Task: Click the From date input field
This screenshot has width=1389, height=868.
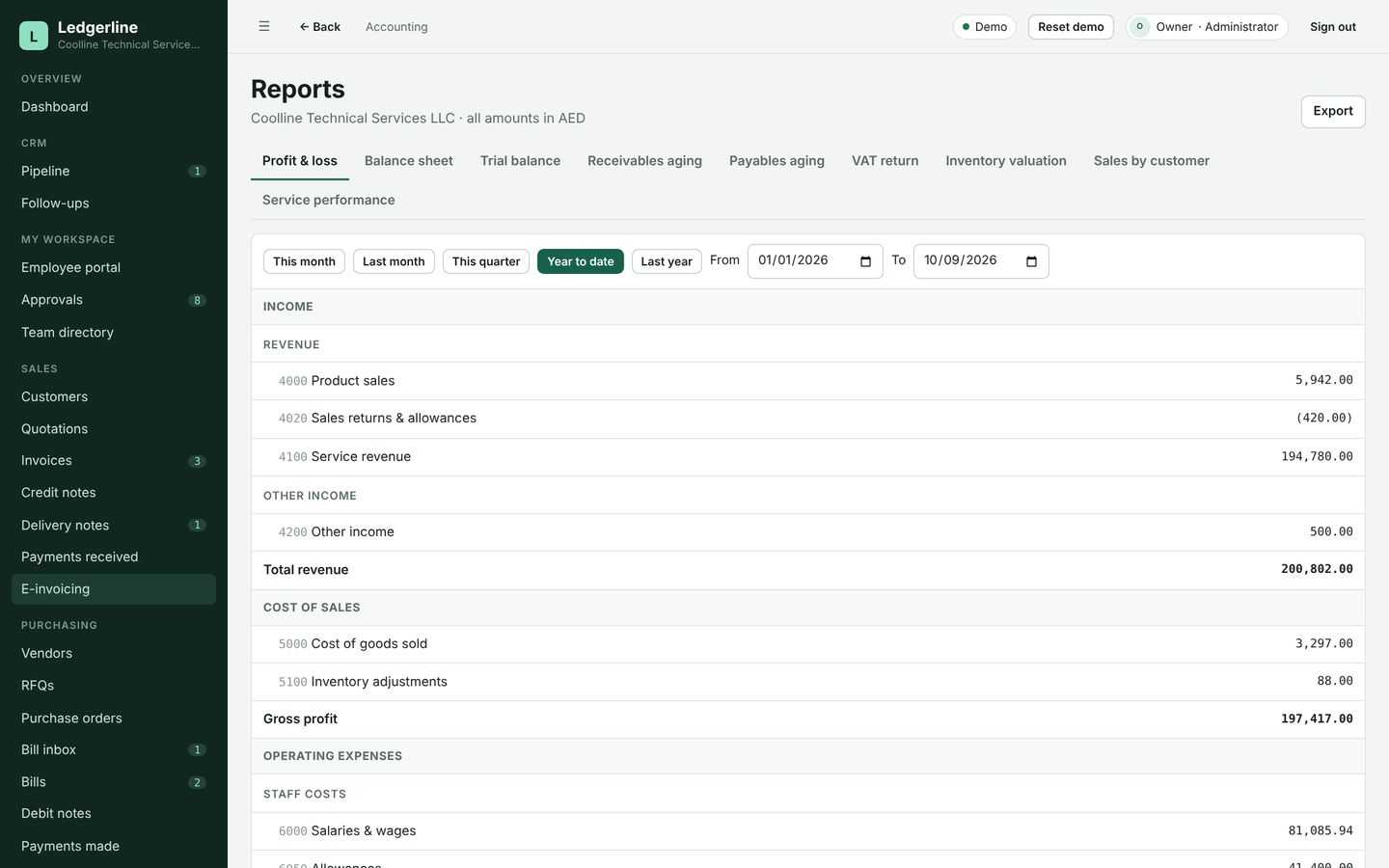Action: [x=815, y=261]
